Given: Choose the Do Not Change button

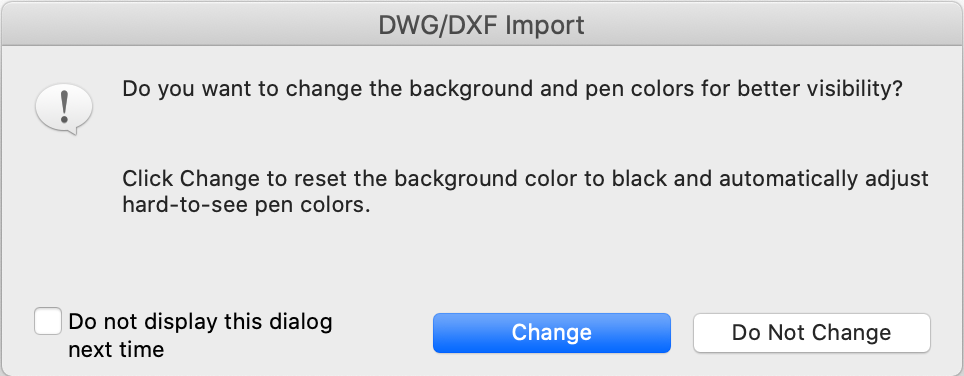Looking at the screenshot, I should pos(812,333).
